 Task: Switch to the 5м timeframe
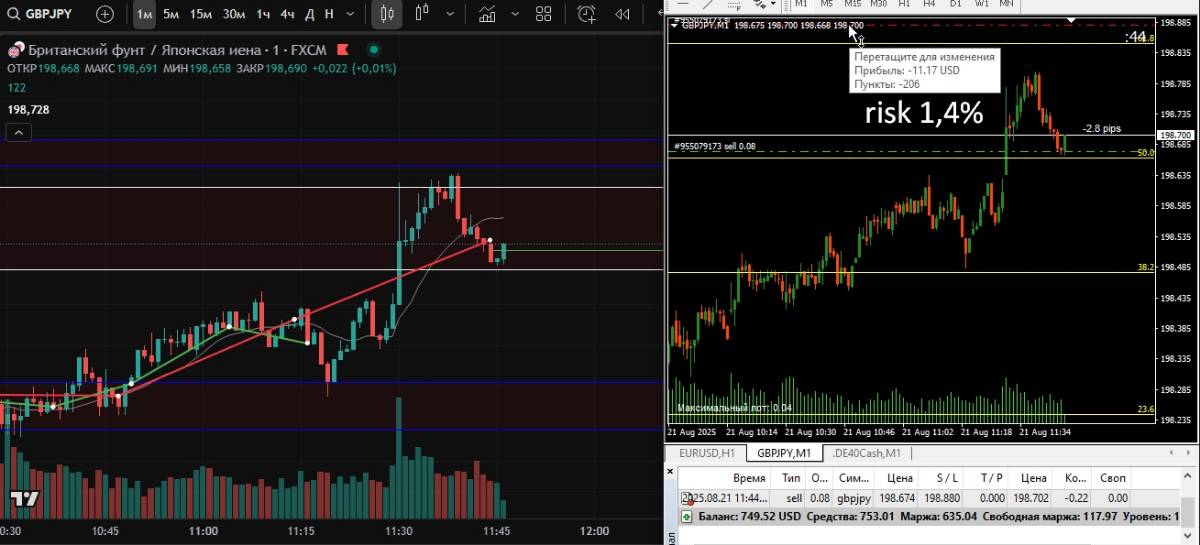171,14
